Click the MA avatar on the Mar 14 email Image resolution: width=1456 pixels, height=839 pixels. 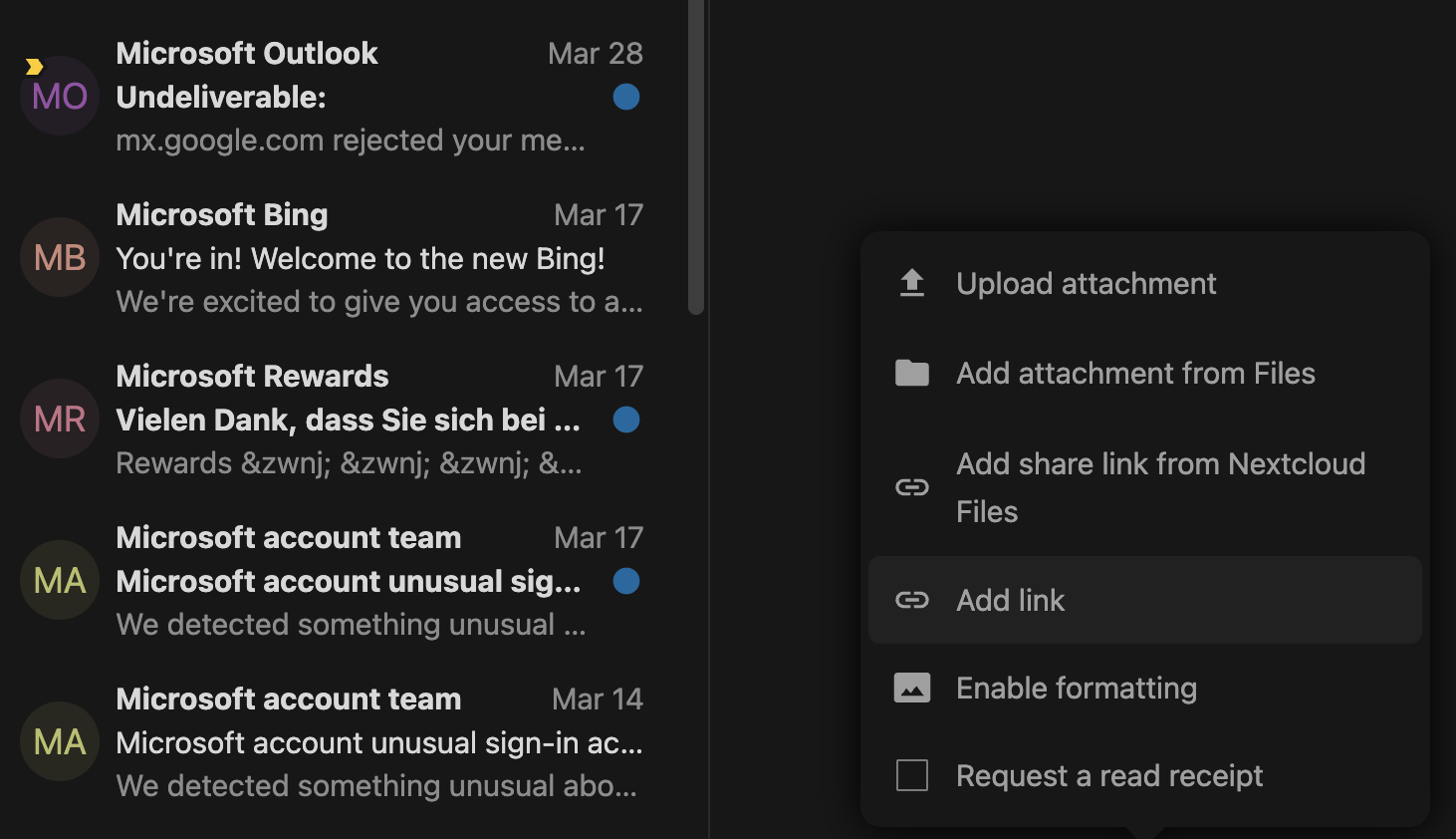[60, 741]
